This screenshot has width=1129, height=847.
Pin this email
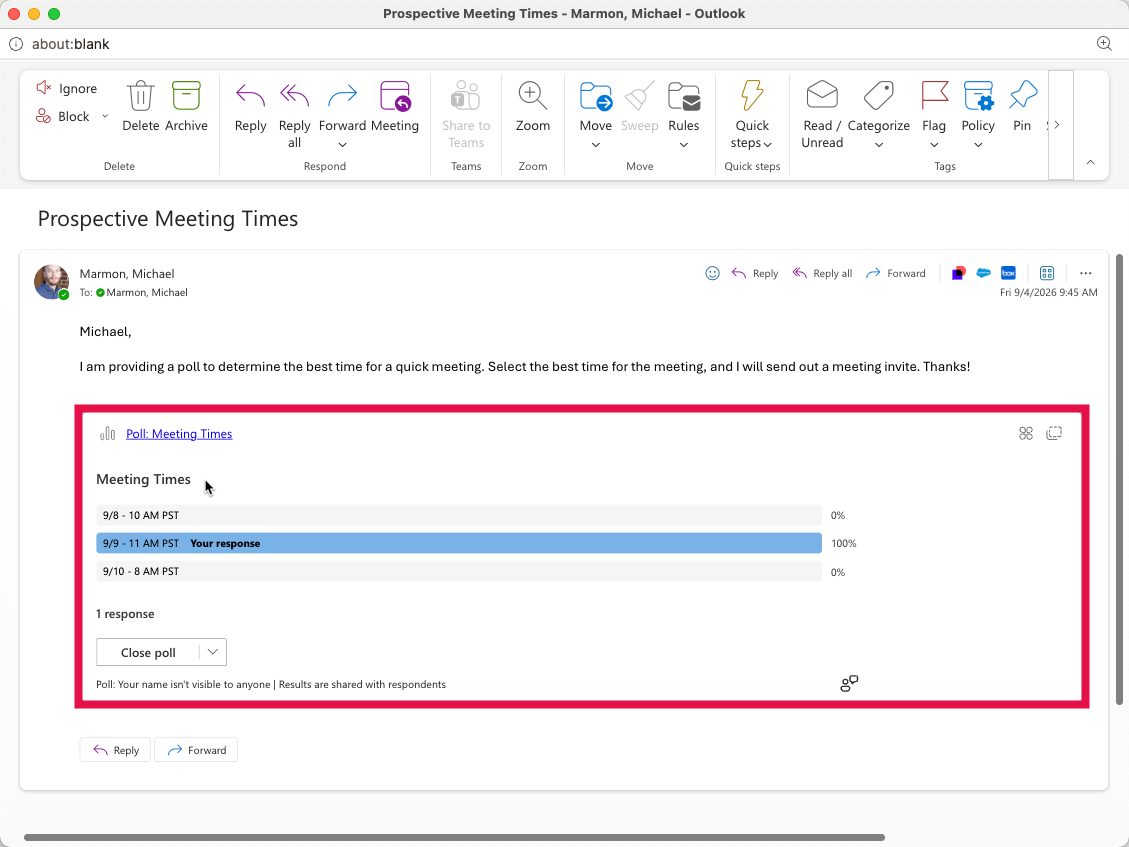coord(1022,106)
